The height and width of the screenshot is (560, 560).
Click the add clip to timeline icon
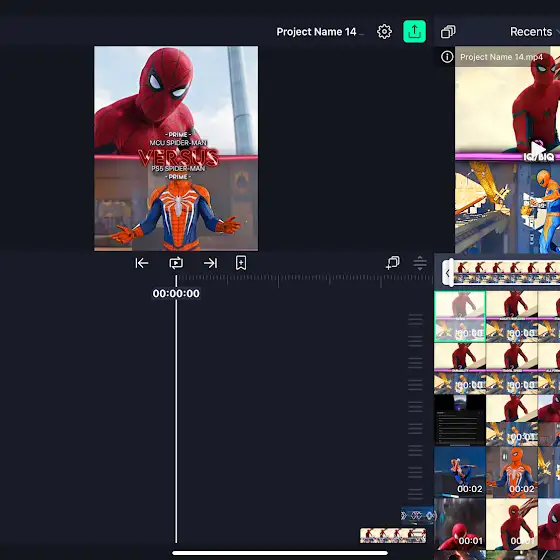[393, 263]
